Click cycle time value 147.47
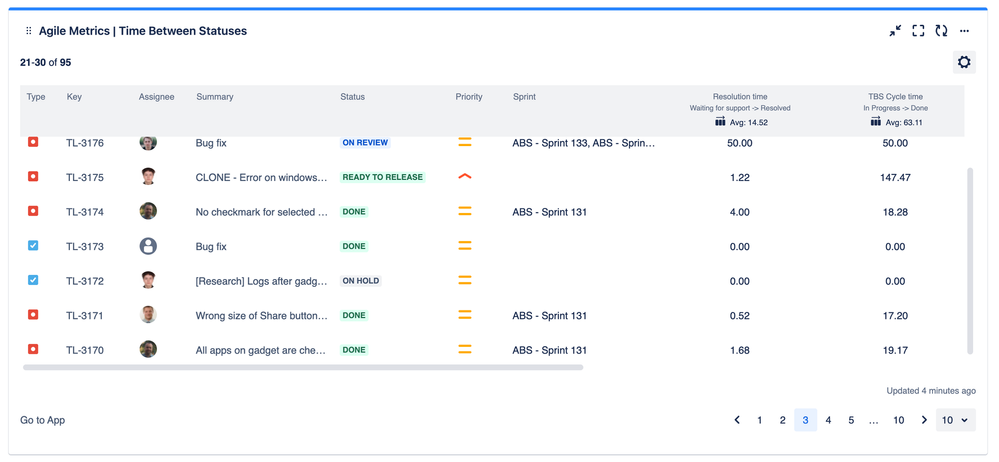999x462 pixels. [895, 177]
